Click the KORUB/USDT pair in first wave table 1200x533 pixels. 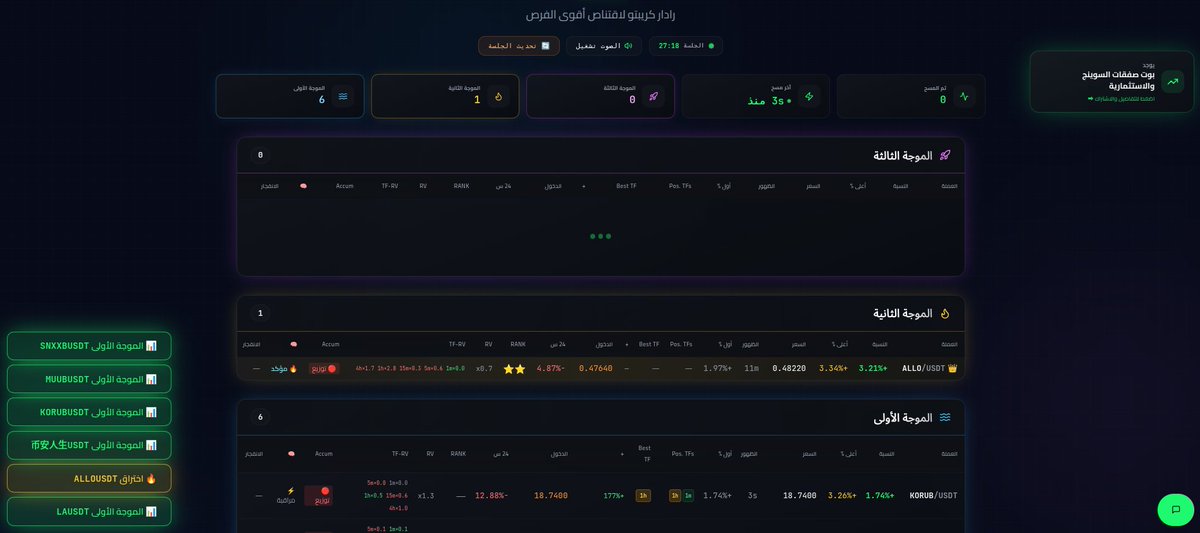click(933, 495)
